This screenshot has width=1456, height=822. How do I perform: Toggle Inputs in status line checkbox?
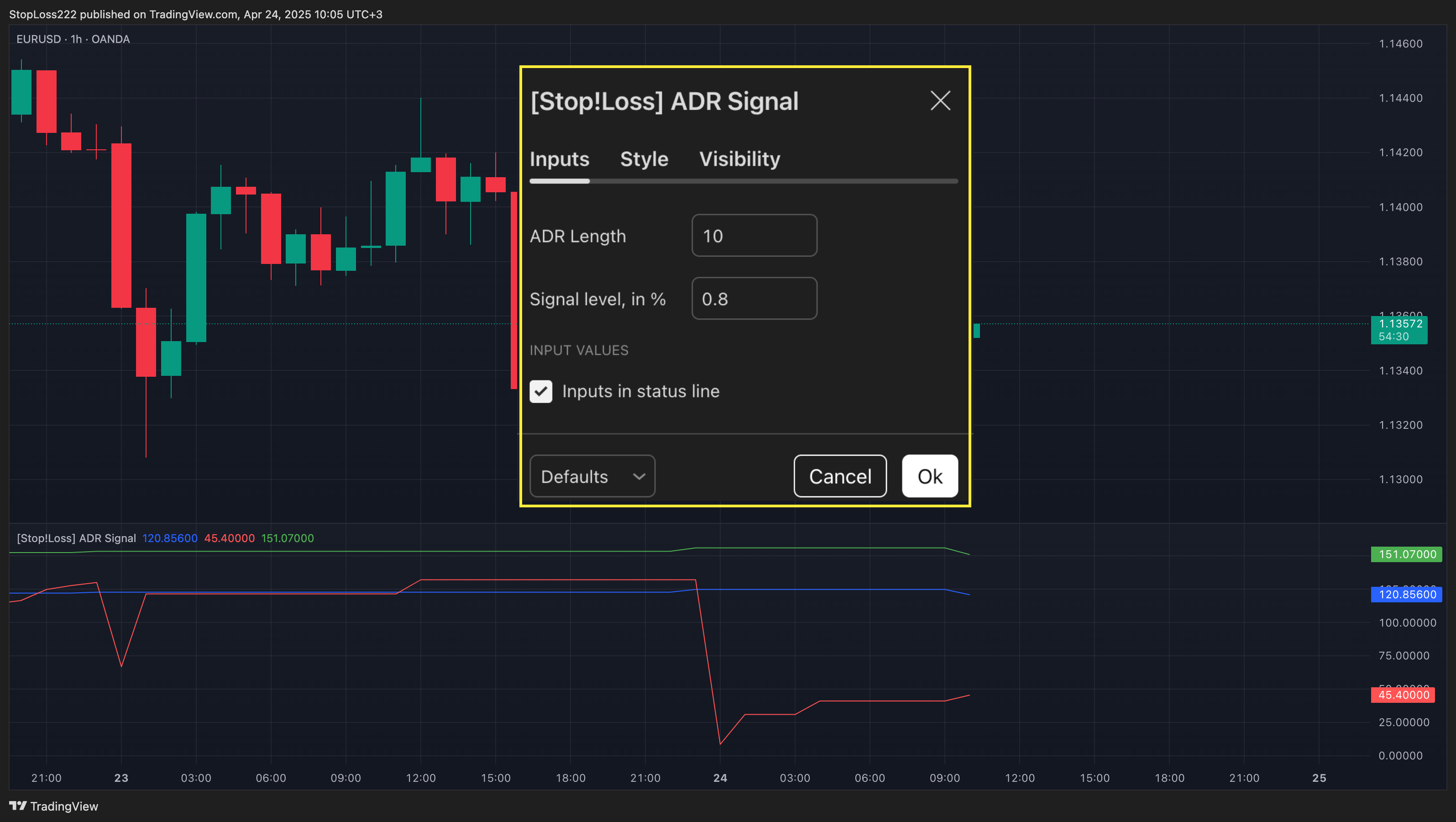[x=541, y=391]
